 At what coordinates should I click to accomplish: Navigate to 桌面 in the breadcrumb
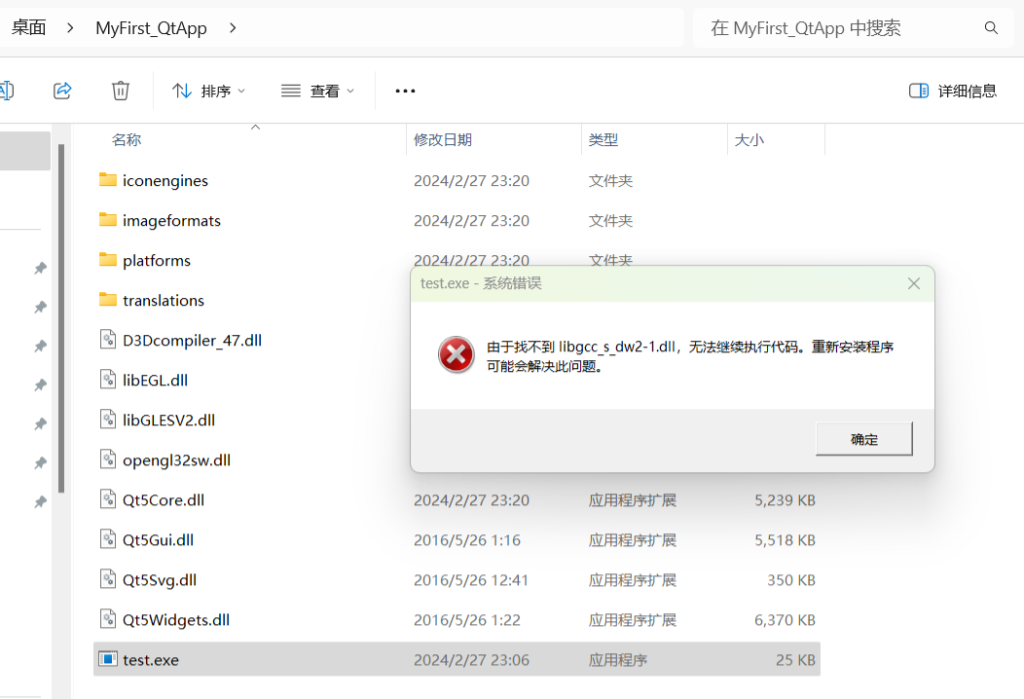pos(29,28)
